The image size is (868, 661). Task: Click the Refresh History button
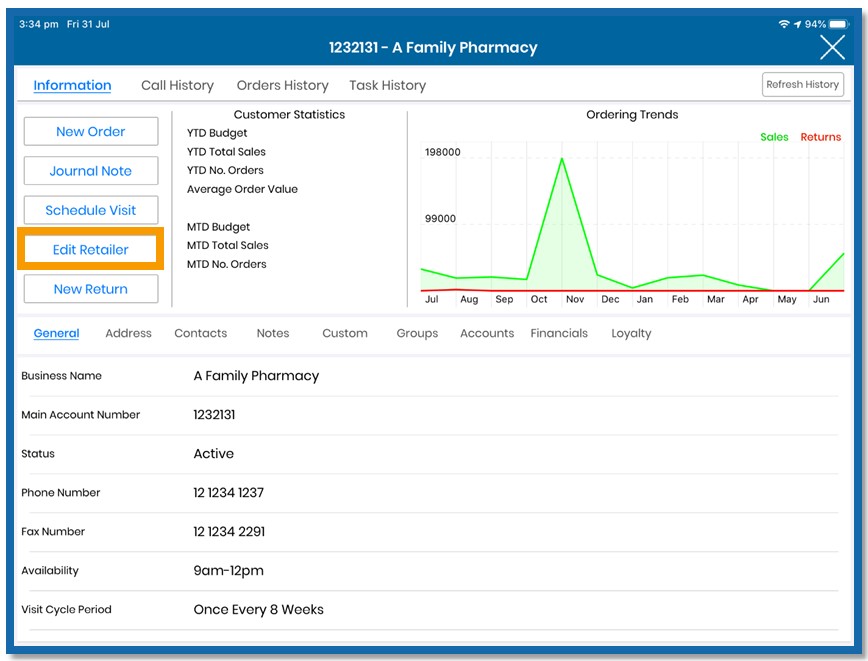[x=803, y=85]
